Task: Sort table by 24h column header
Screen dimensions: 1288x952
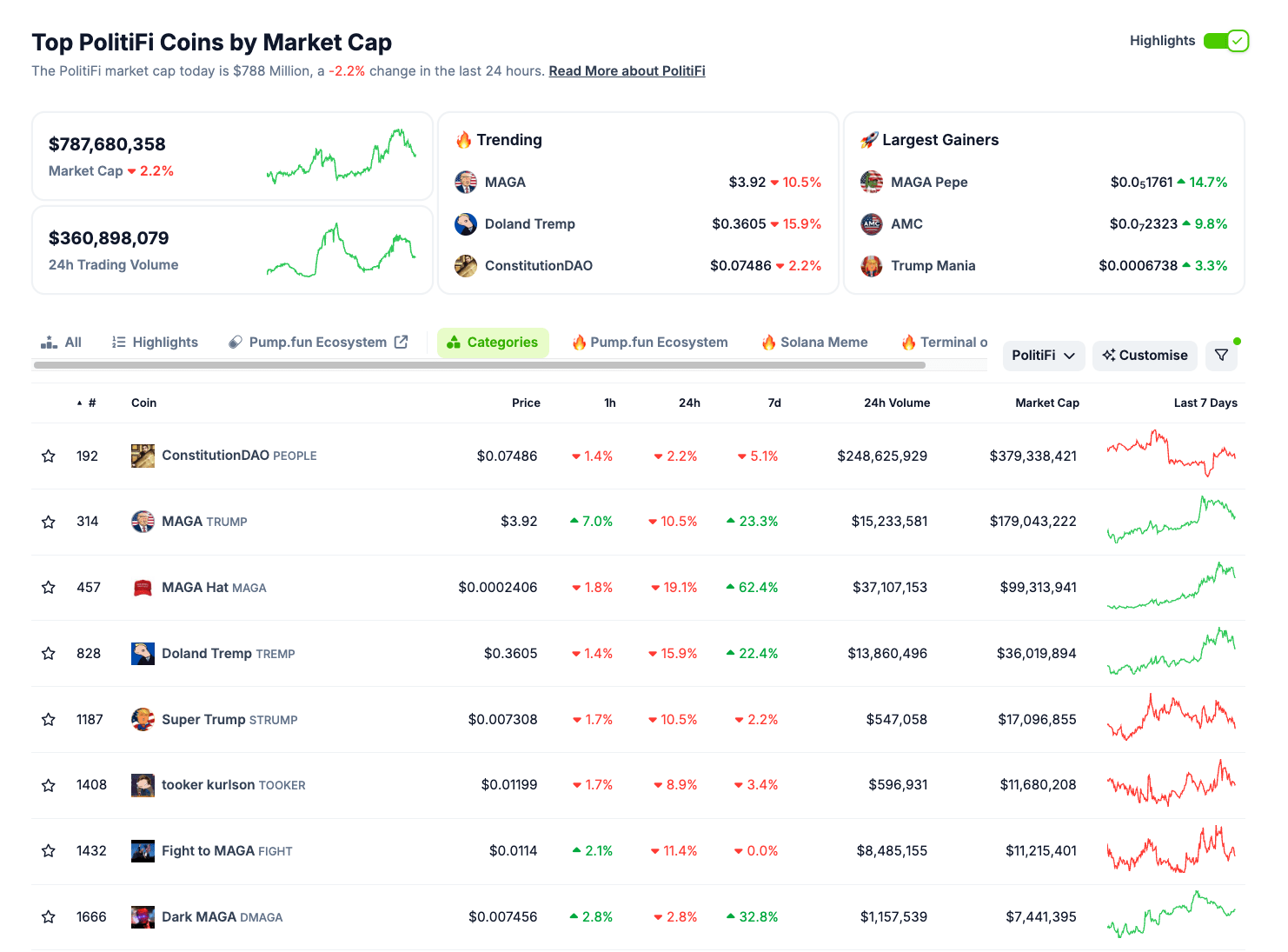Action: (689, 403)
